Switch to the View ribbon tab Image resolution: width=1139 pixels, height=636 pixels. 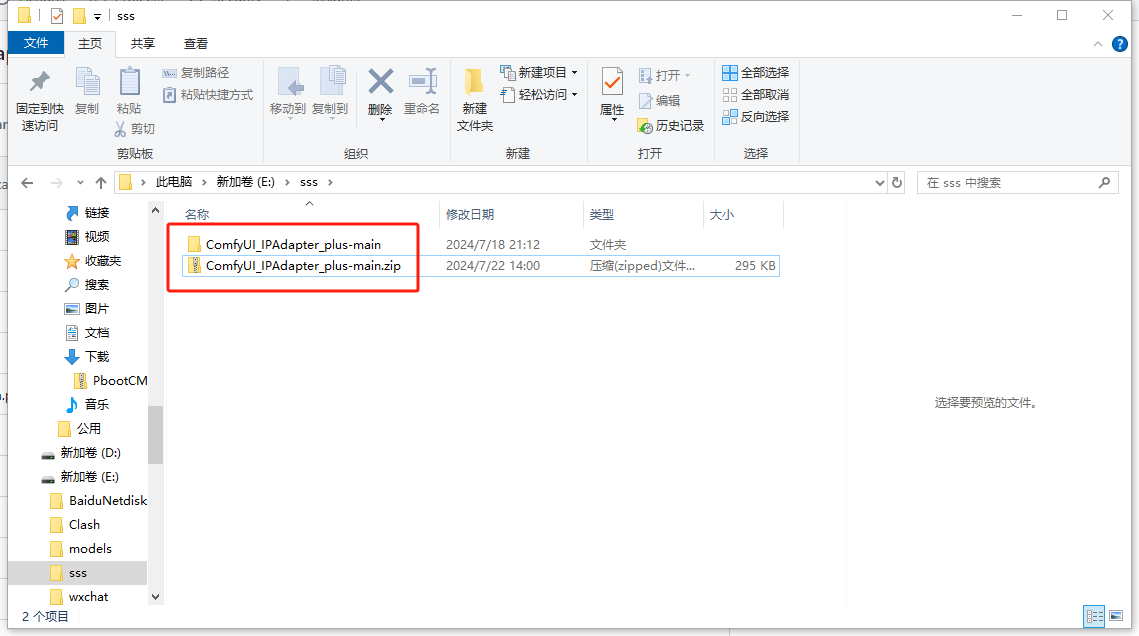[x=196, y=44]
